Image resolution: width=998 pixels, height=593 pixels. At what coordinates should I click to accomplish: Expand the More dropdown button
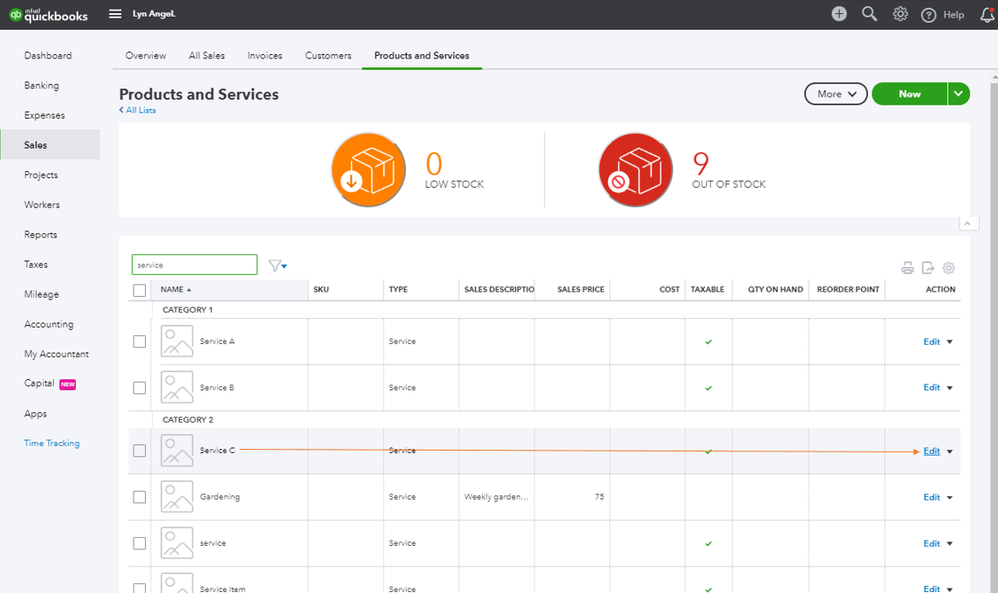[x=836, y=94]
